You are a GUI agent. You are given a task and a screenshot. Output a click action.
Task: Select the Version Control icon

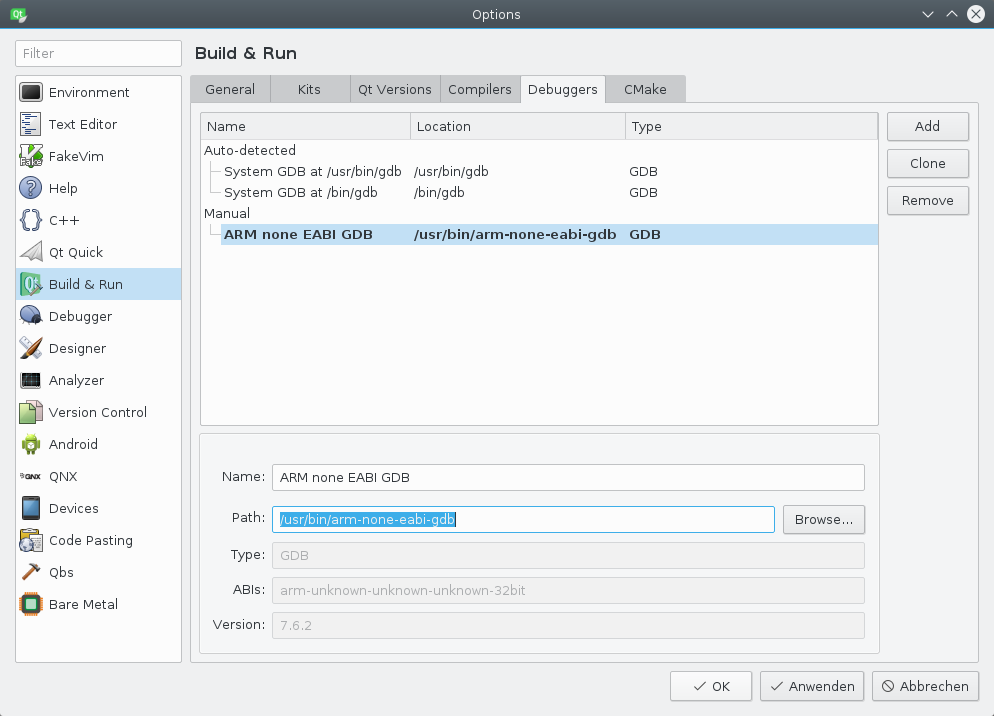coord(30,412)
